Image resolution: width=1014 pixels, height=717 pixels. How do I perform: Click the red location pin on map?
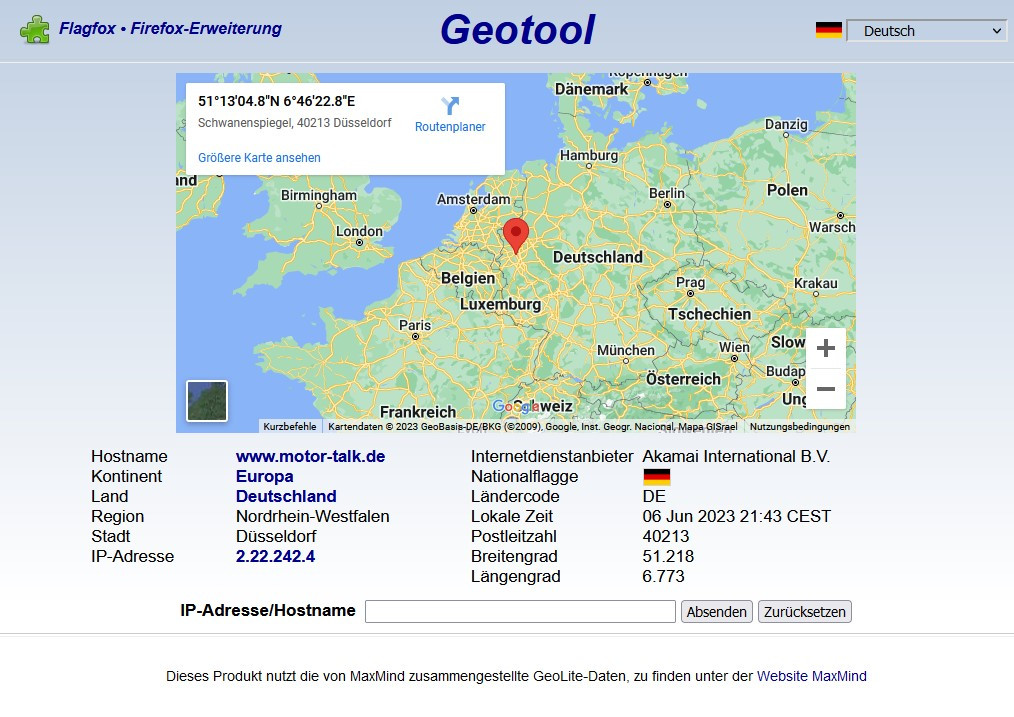(x=515, y=235)
